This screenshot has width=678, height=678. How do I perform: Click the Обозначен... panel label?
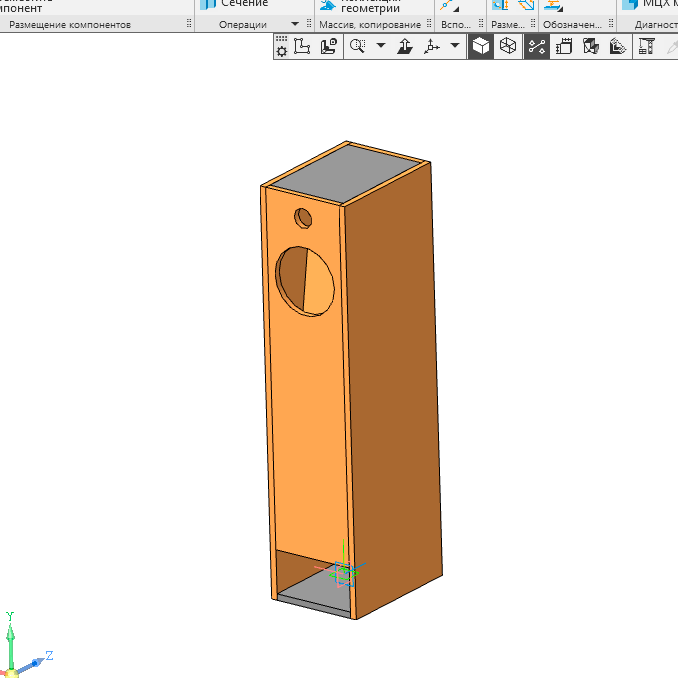pos(572,25)
